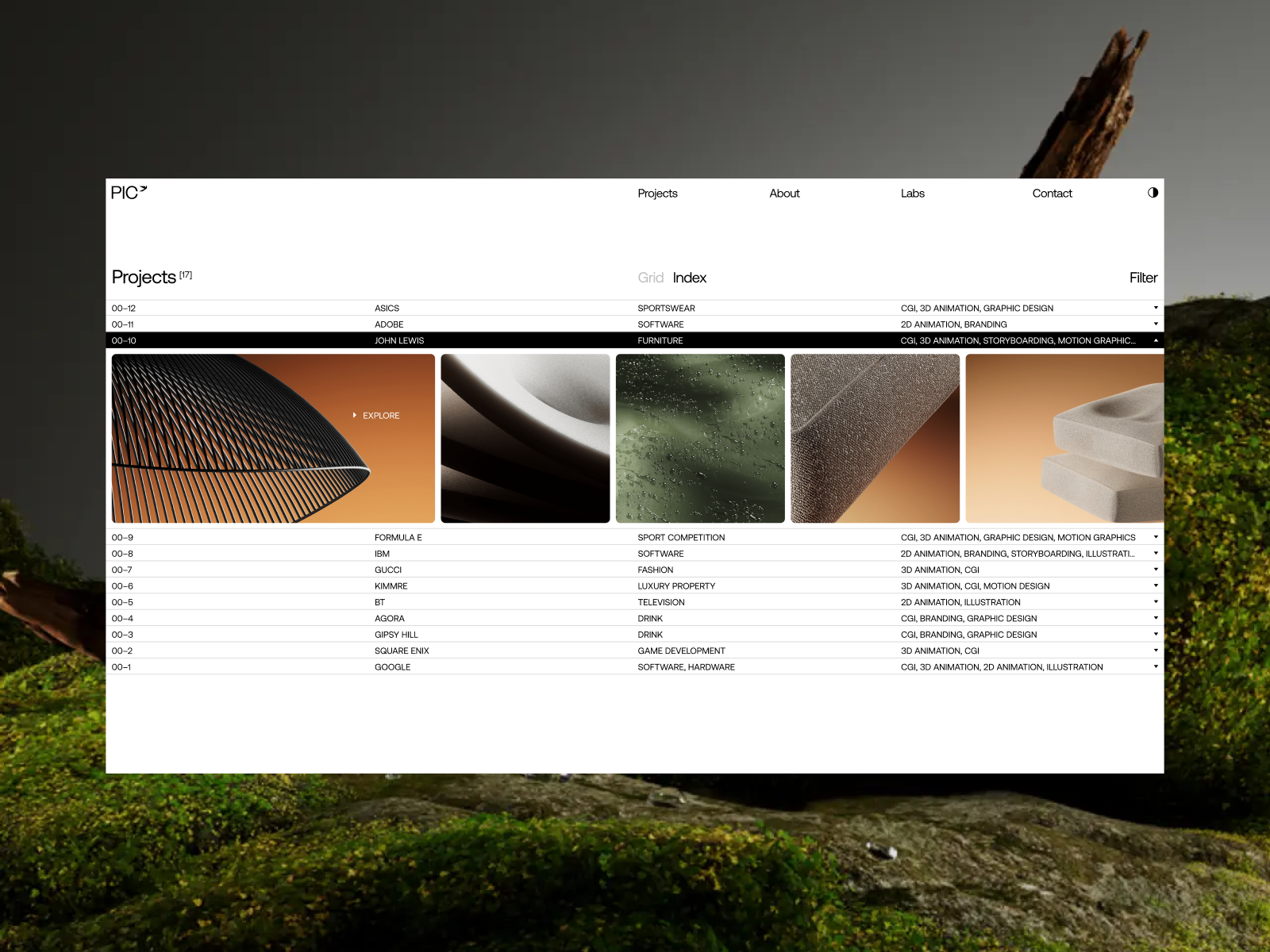Screen dimensions: 1270x952
Task: Expand the Google row arrow
Action: 1156,667
